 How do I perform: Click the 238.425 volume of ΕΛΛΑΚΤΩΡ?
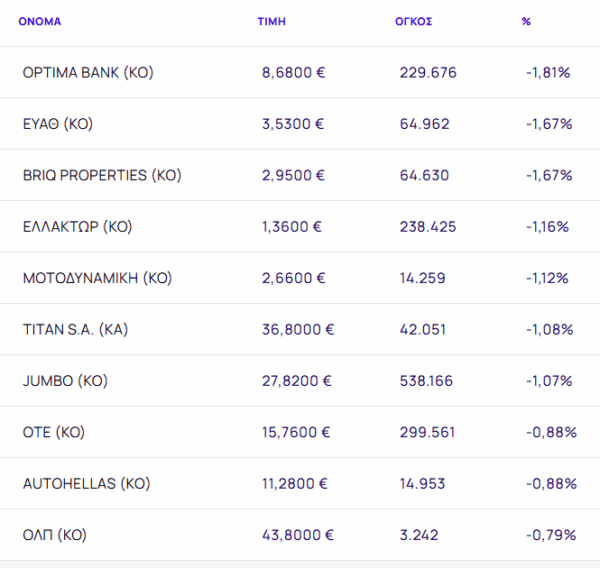427,227
